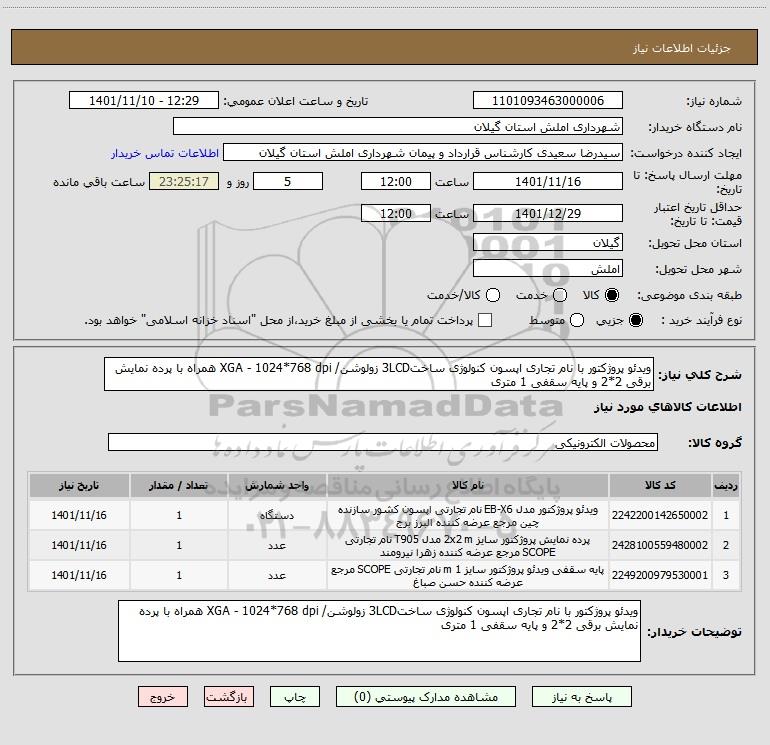Click the EB-X6 video projector item name
The width and height of the screenshot is (770, 745).
click(x=468, y=516)
